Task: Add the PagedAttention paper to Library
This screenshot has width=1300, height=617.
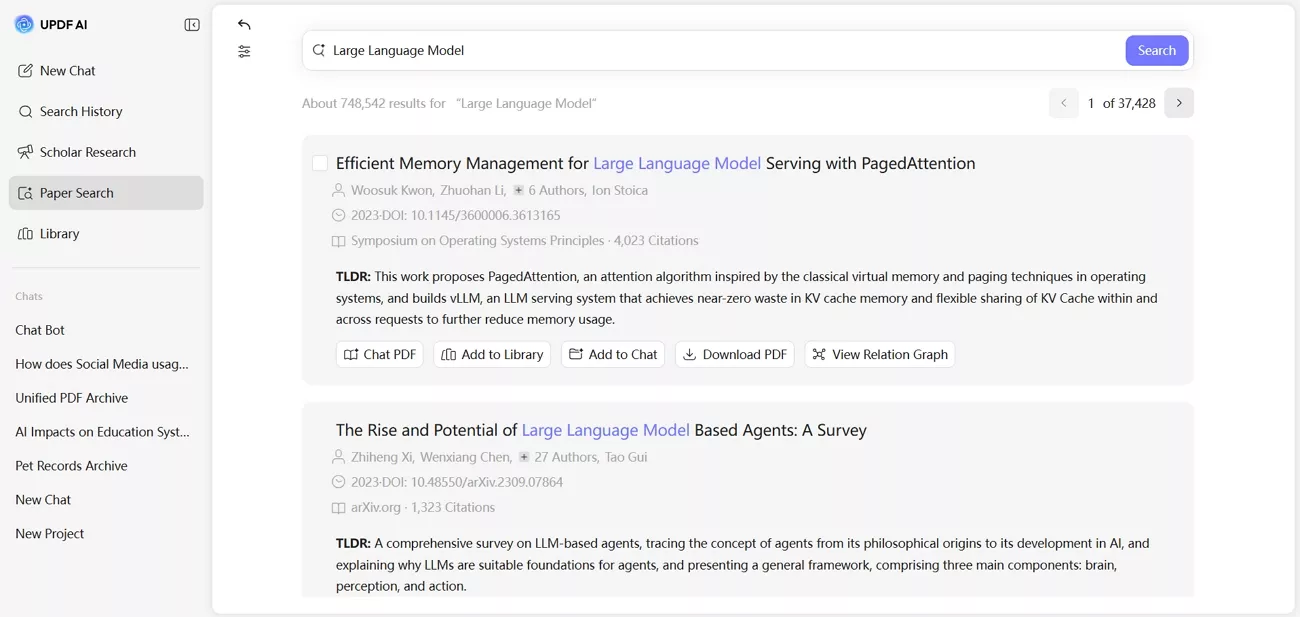Action: click(492, 354)
